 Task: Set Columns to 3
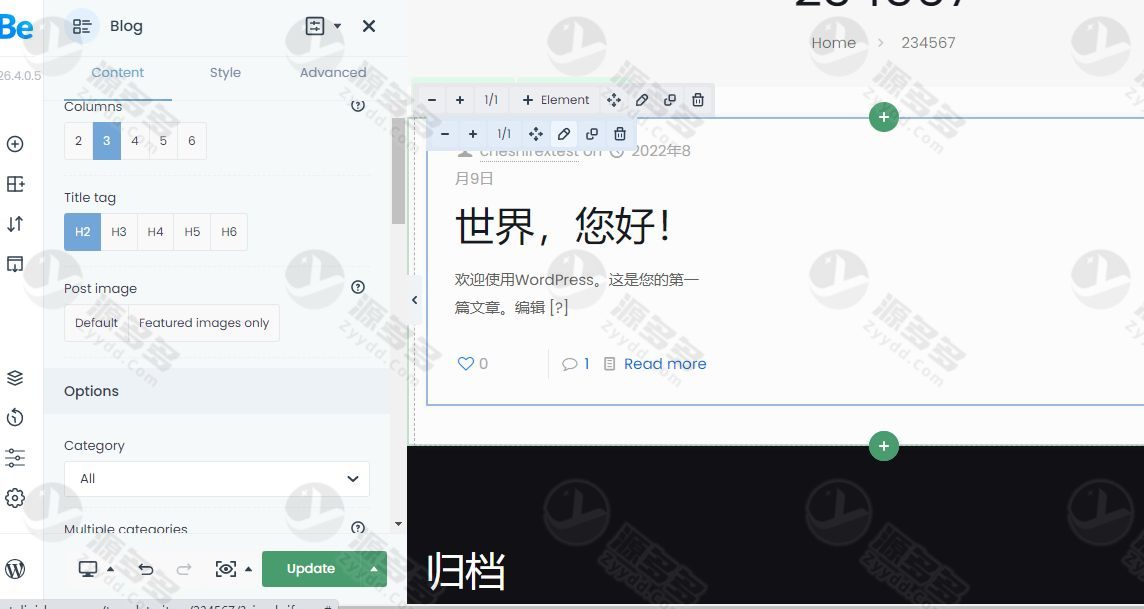point(107,141)
